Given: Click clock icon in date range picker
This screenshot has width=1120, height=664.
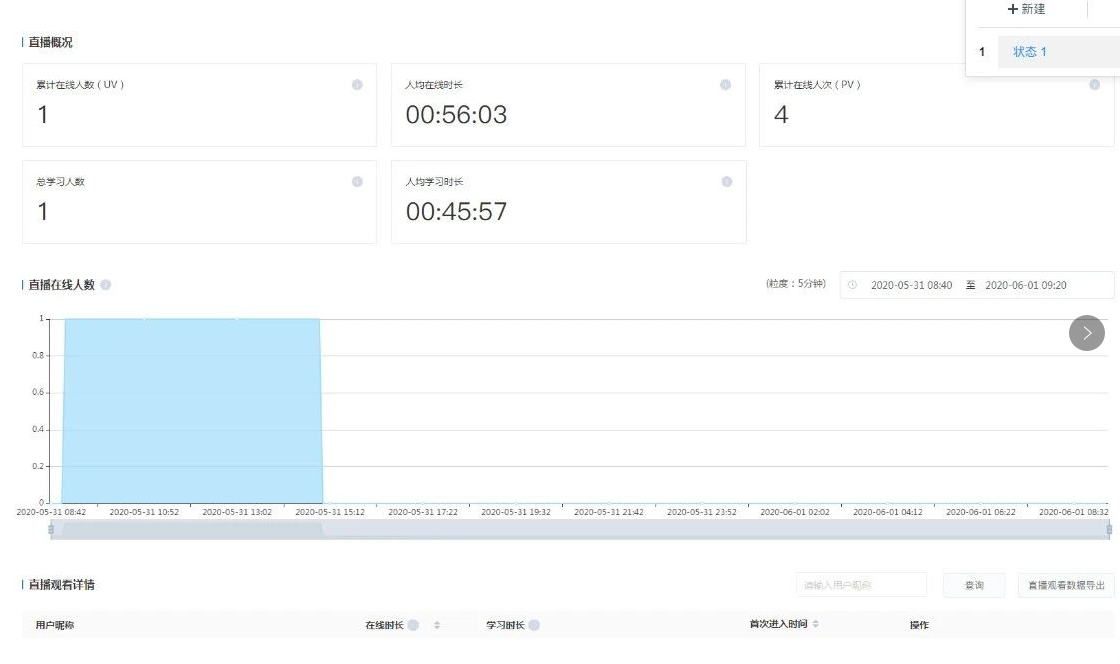Looking at the screenshot, I should click(853, 285).
